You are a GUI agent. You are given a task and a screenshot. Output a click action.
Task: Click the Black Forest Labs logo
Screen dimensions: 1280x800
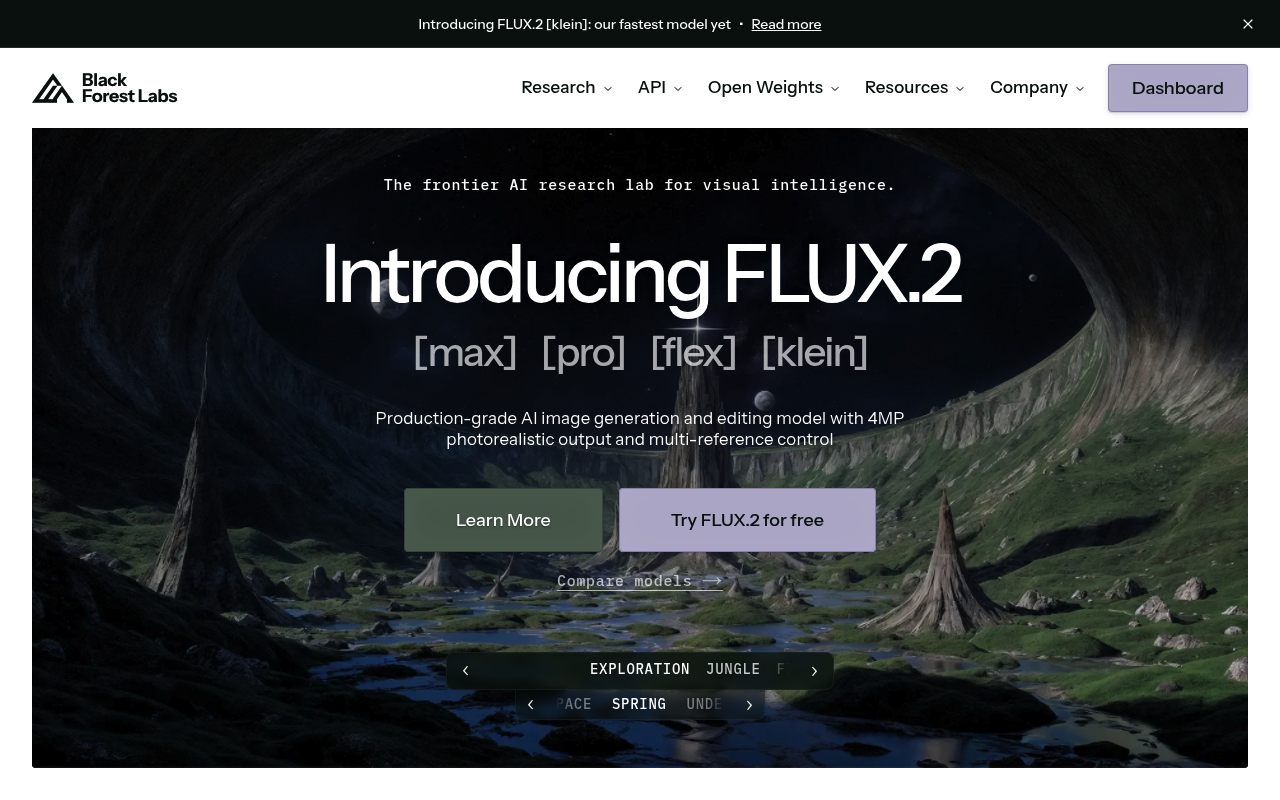coord(105,88)
